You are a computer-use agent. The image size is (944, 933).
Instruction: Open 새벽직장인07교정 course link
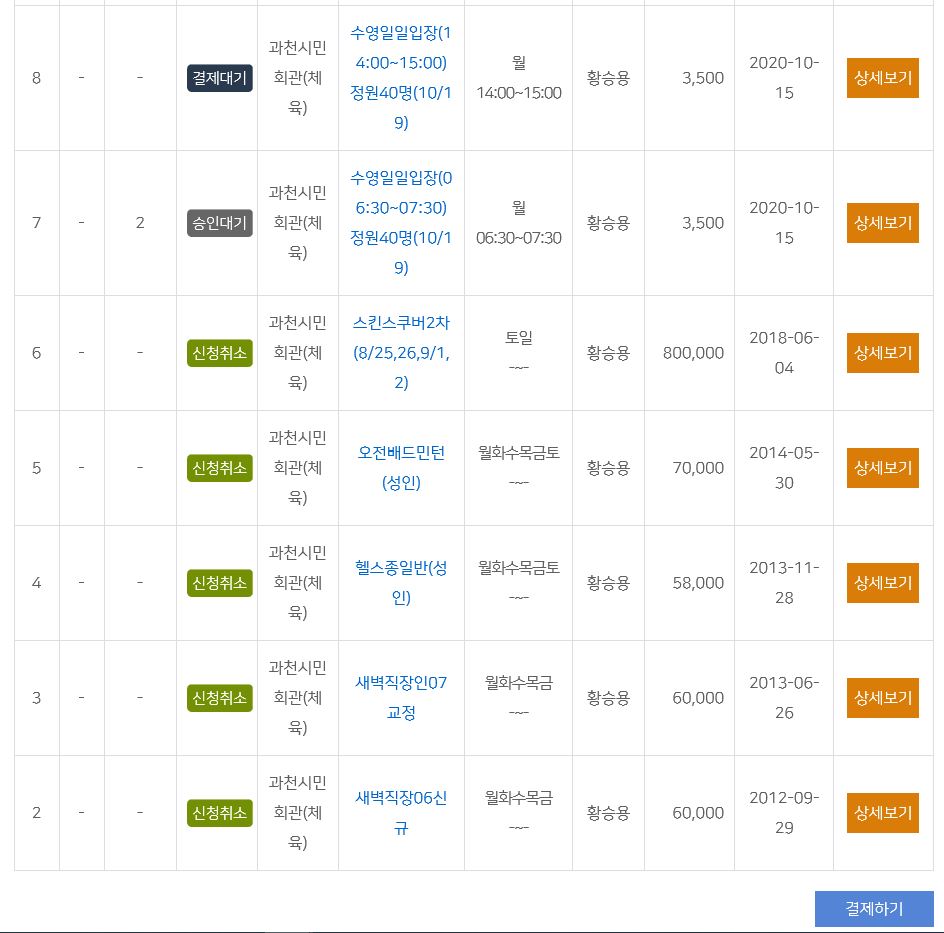coord(401,698)
